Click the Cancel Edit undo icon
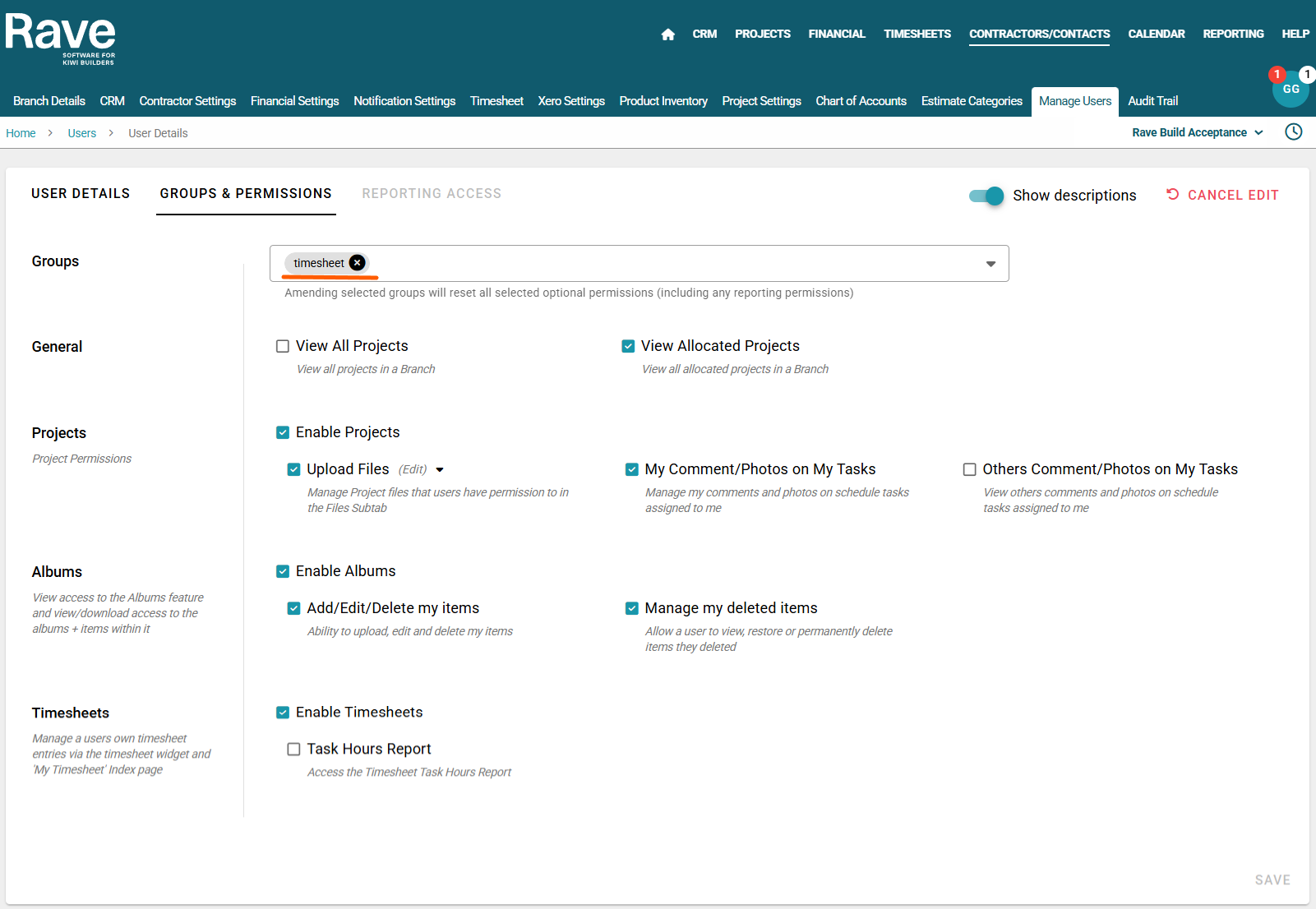 [1173, 195]
